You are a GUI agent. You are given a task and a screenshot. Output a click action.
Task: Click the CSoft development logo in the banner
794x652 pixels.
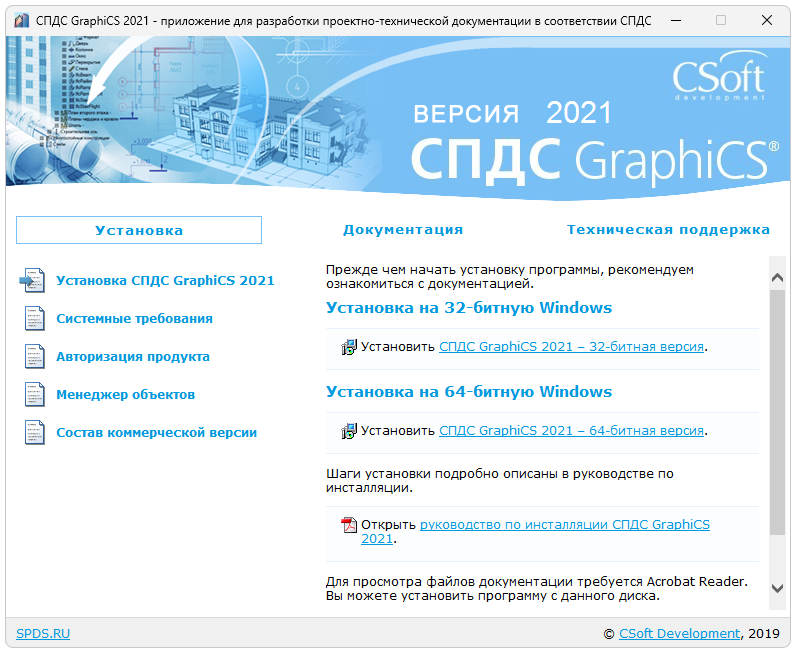click(719, 77)
